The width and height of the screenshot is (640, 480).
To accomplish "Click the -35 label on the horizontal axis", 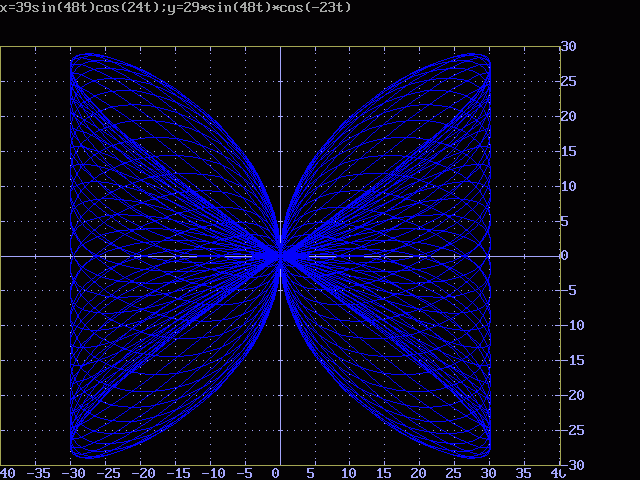I will pos(39,472).
